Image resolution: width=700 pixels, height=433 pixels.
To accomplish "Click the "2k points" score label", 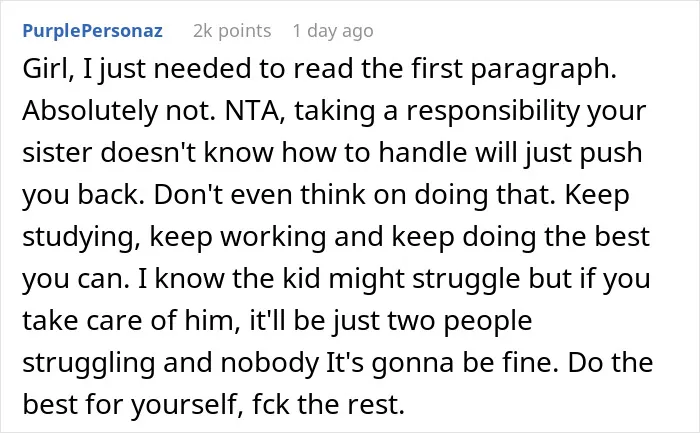I will 232,31.
